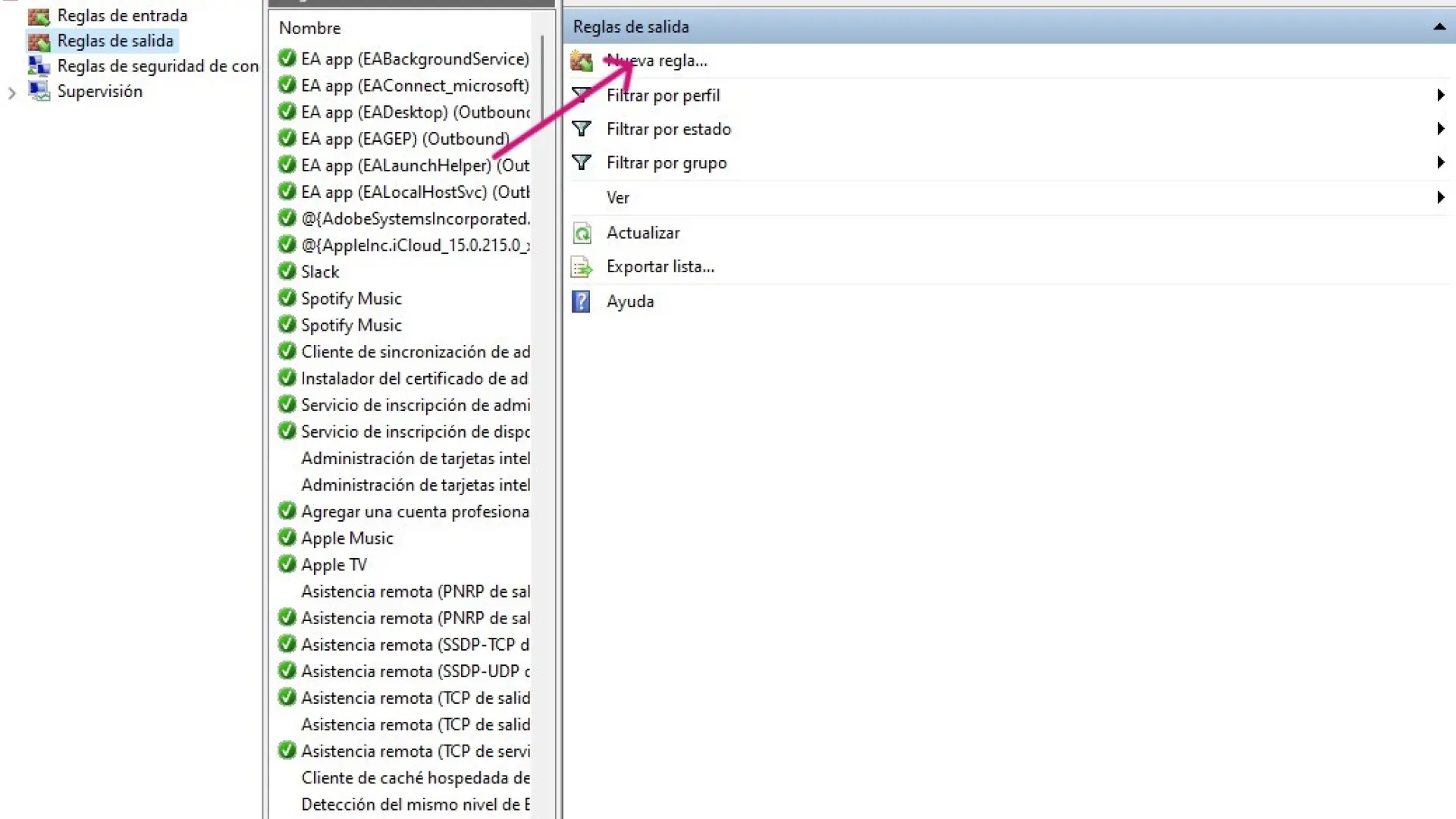Click the Supervisión monitor icon
The height and width of the screenshot is (819, 1456).
pos(39,91)
